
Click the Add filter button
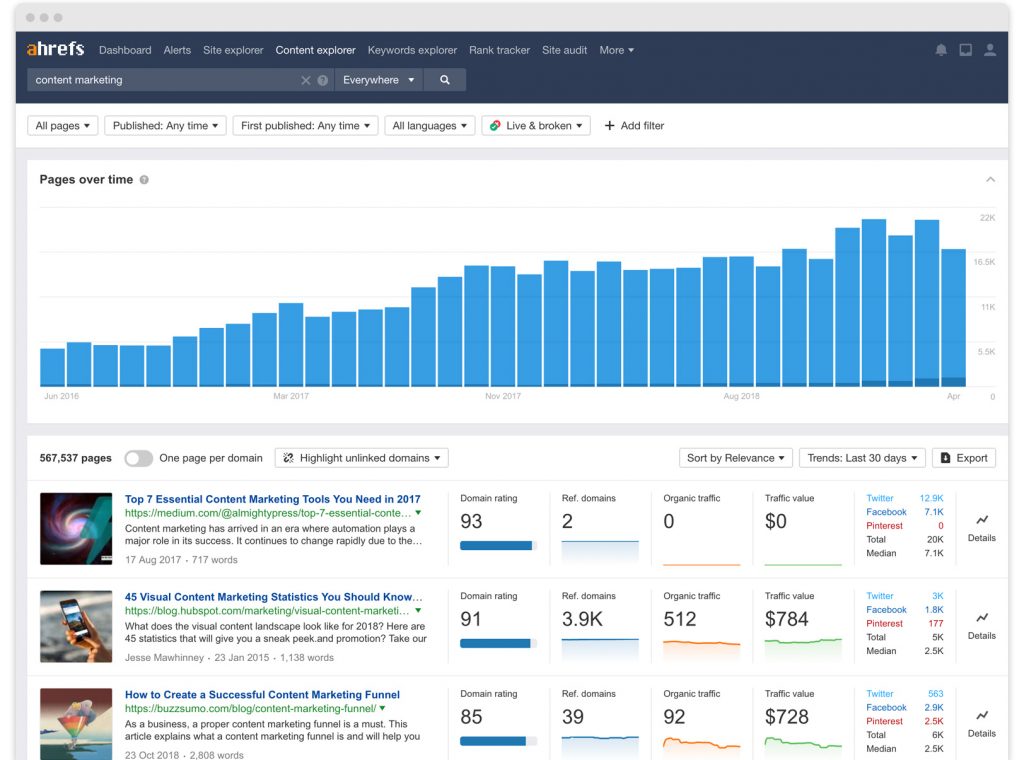coord(634,125)
